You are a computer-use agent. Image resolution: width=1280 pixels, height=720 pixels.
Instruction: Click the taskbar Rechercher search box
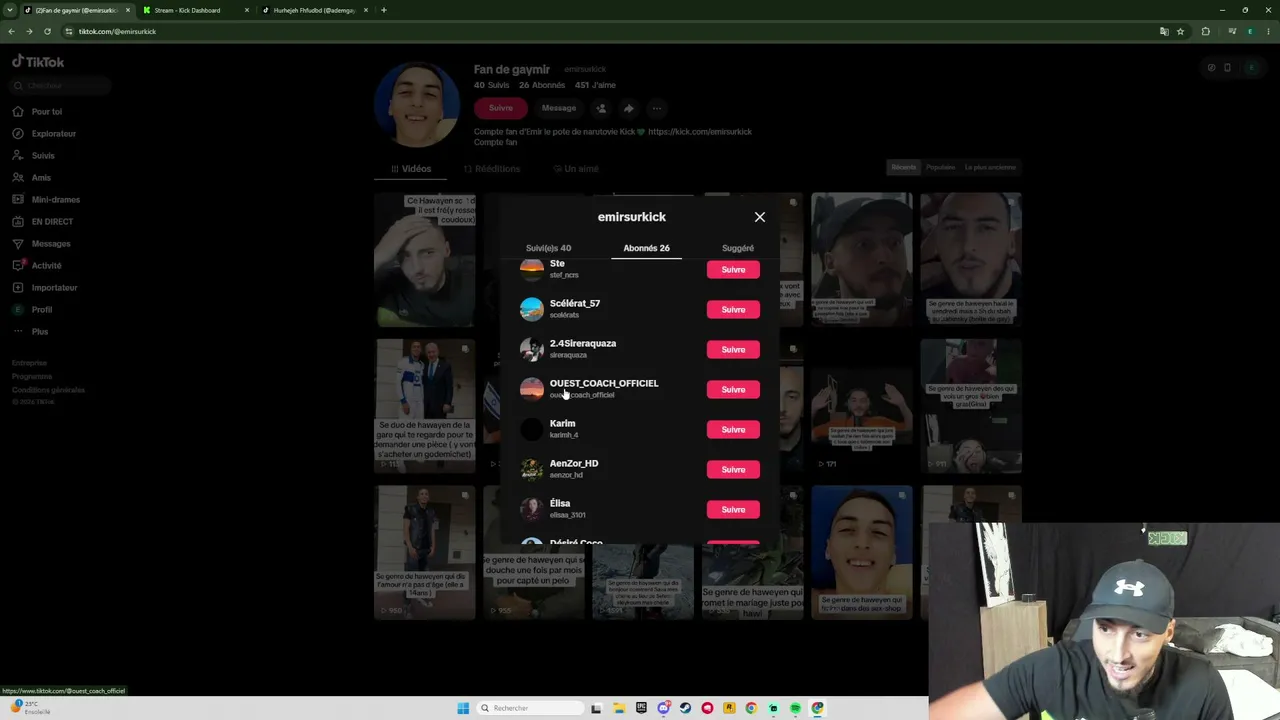529,708
